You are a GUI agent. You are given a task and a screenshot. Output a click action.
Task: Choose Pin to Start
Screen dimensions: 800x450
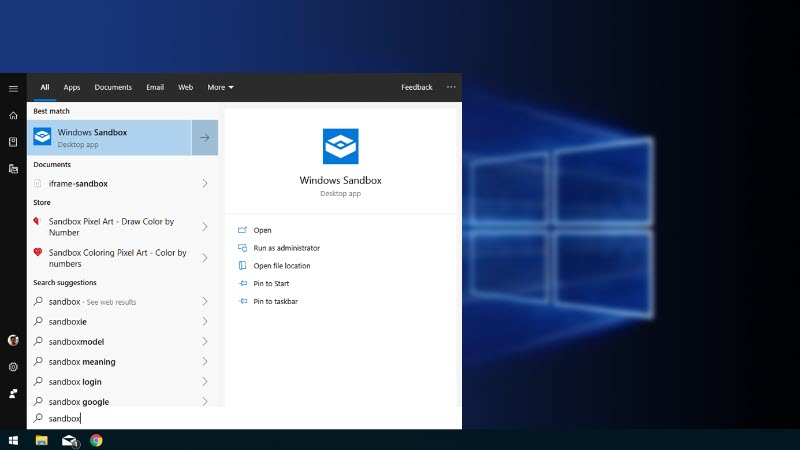[x=271, y=283]
